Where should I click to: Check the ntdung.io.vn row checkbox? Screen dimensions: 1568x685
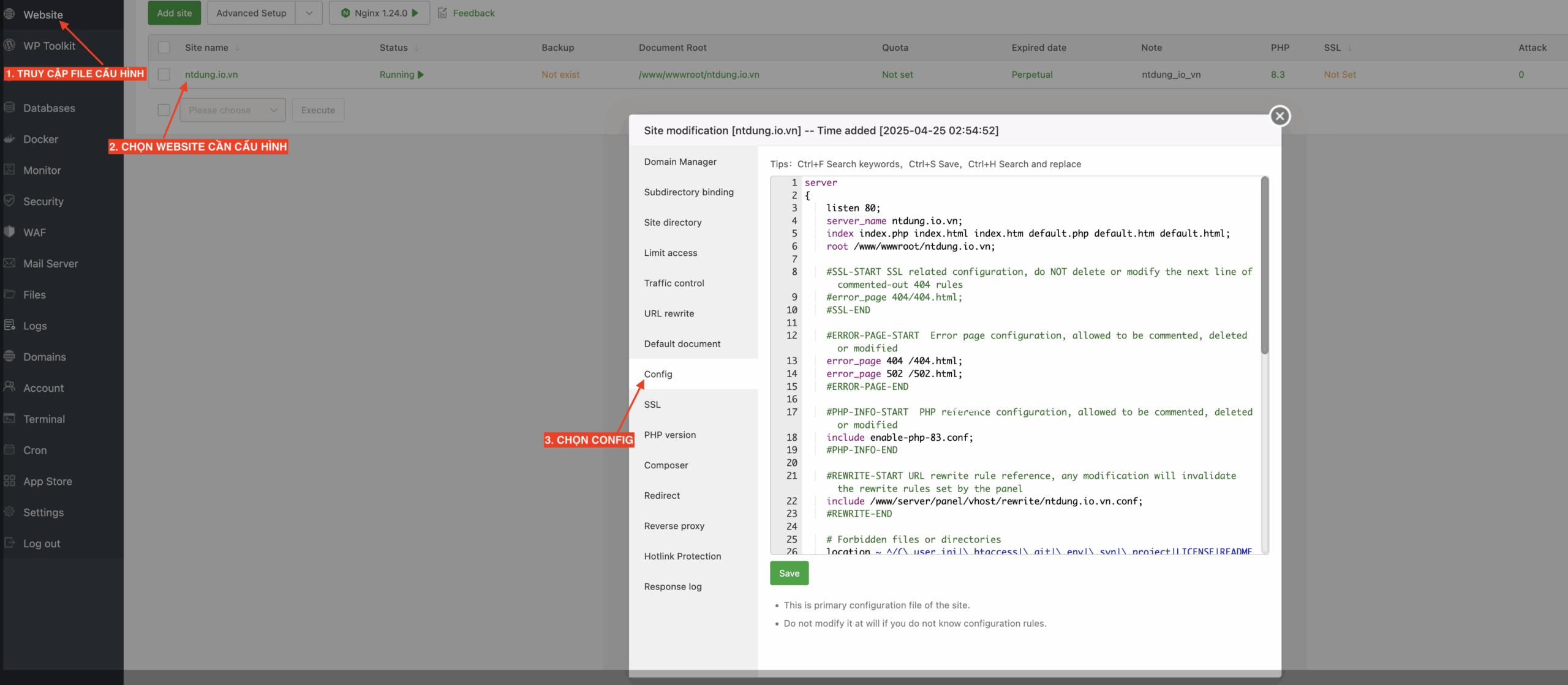pyautogui.click(x=164, y=75)
